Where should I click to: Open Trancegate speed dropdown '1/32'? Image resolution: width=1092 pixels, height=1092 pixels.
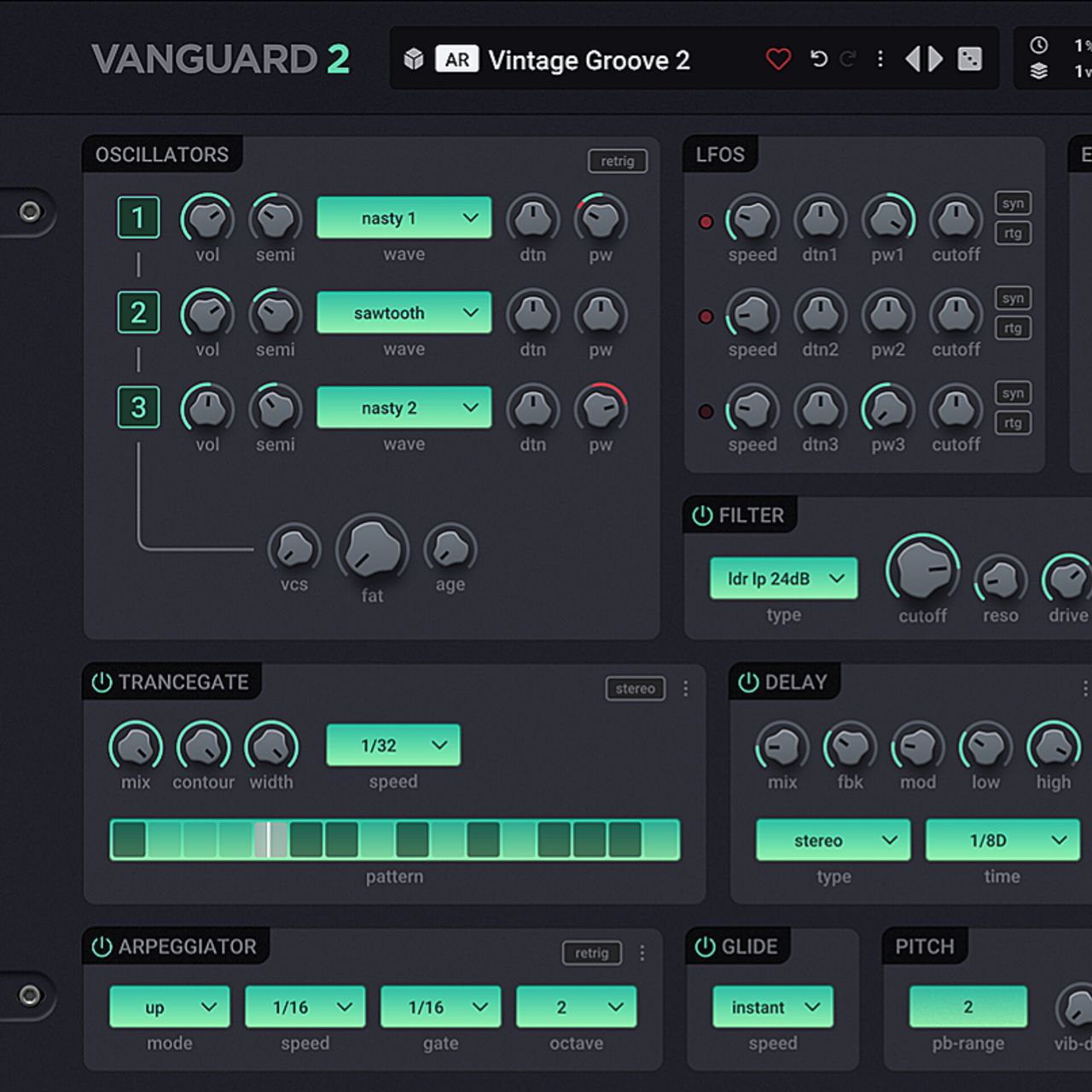coord(393,745)
